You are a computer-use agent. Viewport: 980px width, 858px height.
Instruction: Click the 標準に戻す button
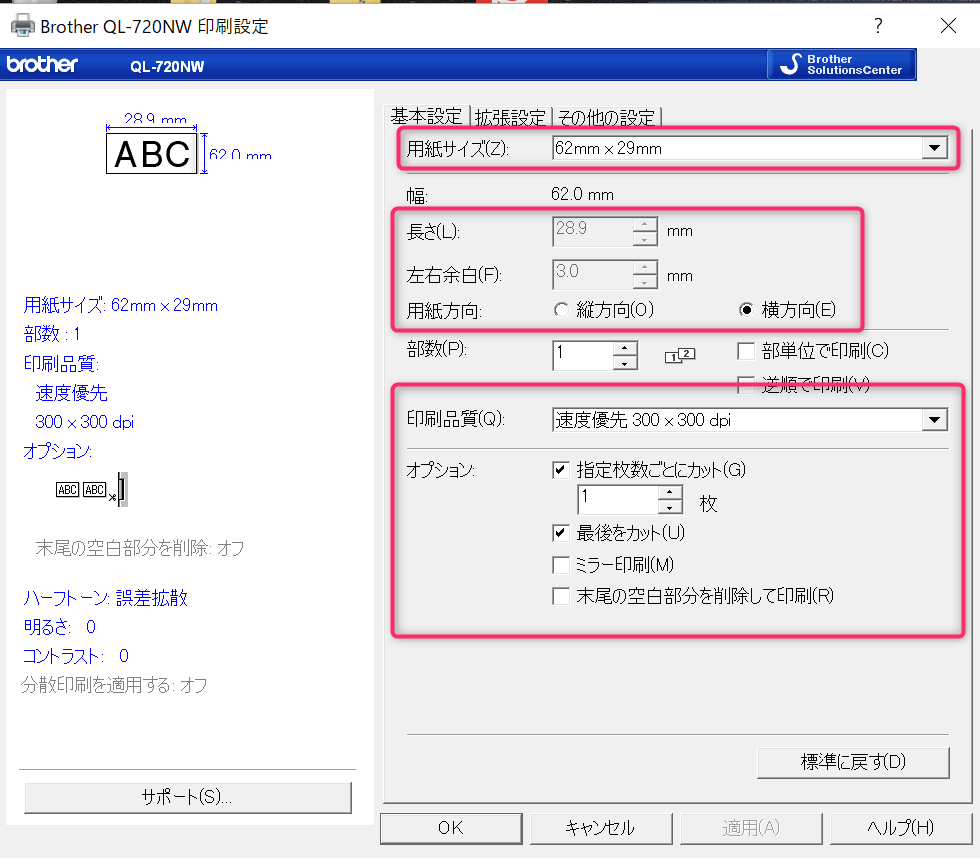click(x=852, y=761)
